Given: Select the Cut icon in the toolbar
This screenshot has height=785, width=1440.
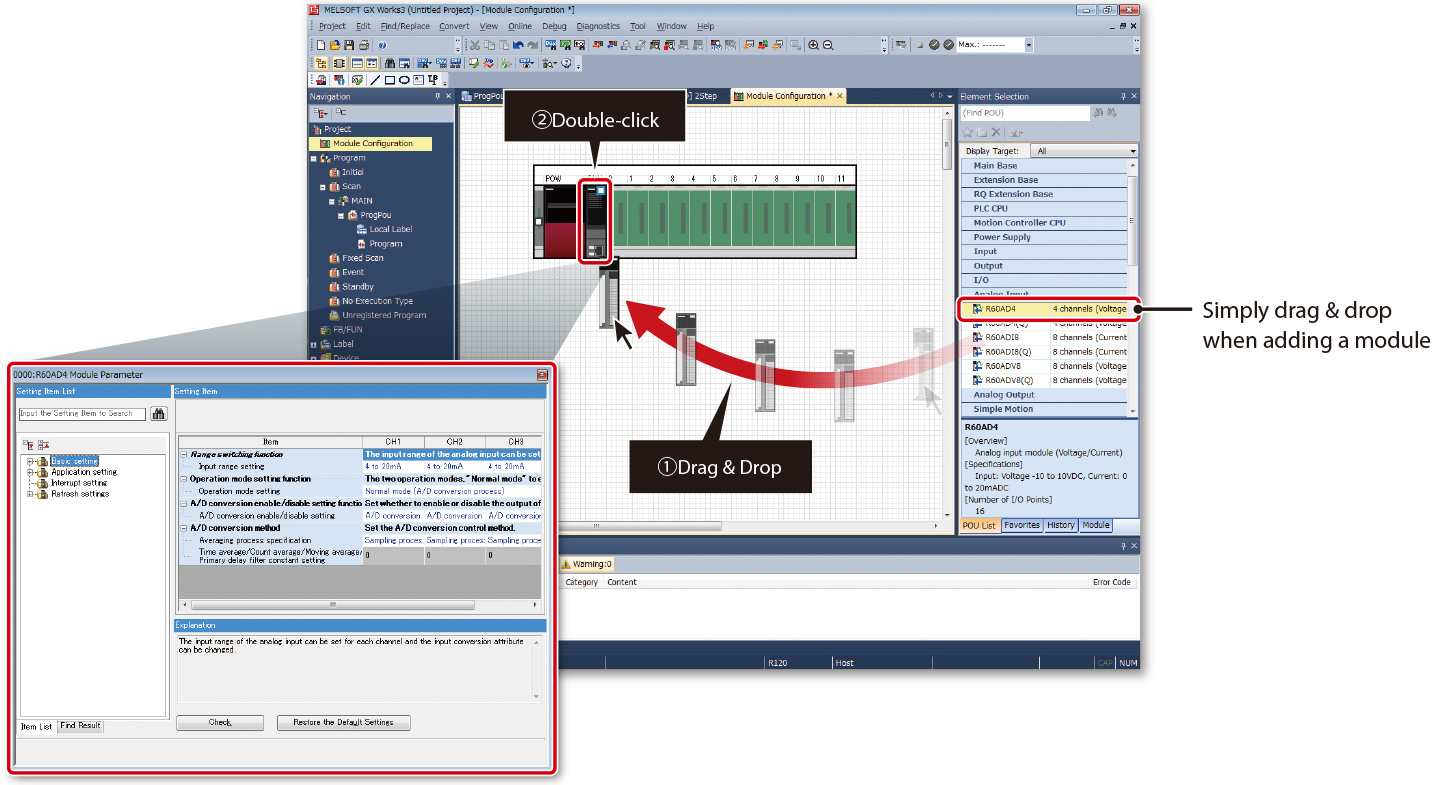Looking at the screenshot, I should (x=474, y=45).
